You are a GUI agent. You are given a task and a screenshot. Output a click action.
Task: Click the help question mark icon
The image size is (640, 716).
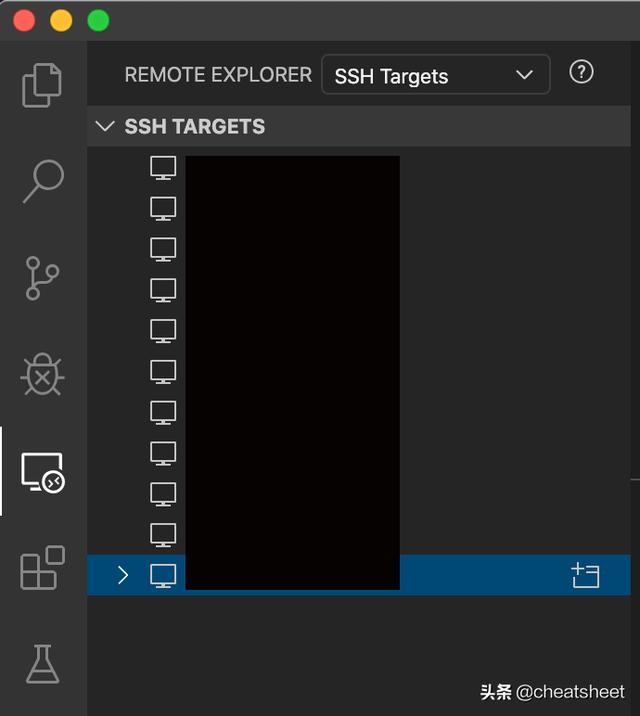pos(581,72)
